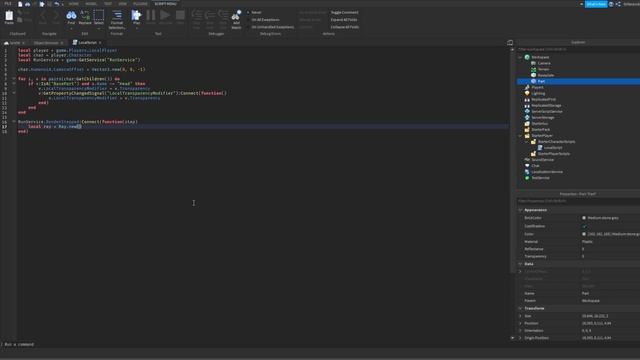Select StarterPlayerScripts folder in Explorer
This screenshot has width=640, height=360.
[553, 154]
